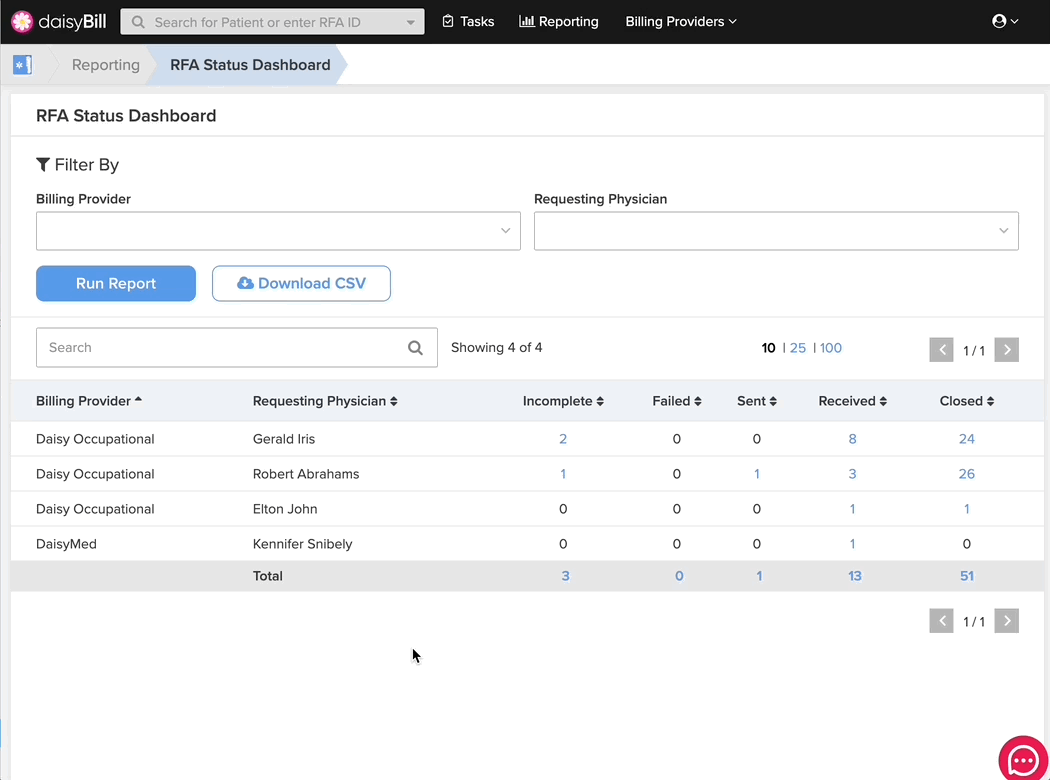Open the Billing Provider filter dropdown

[279, 231]
